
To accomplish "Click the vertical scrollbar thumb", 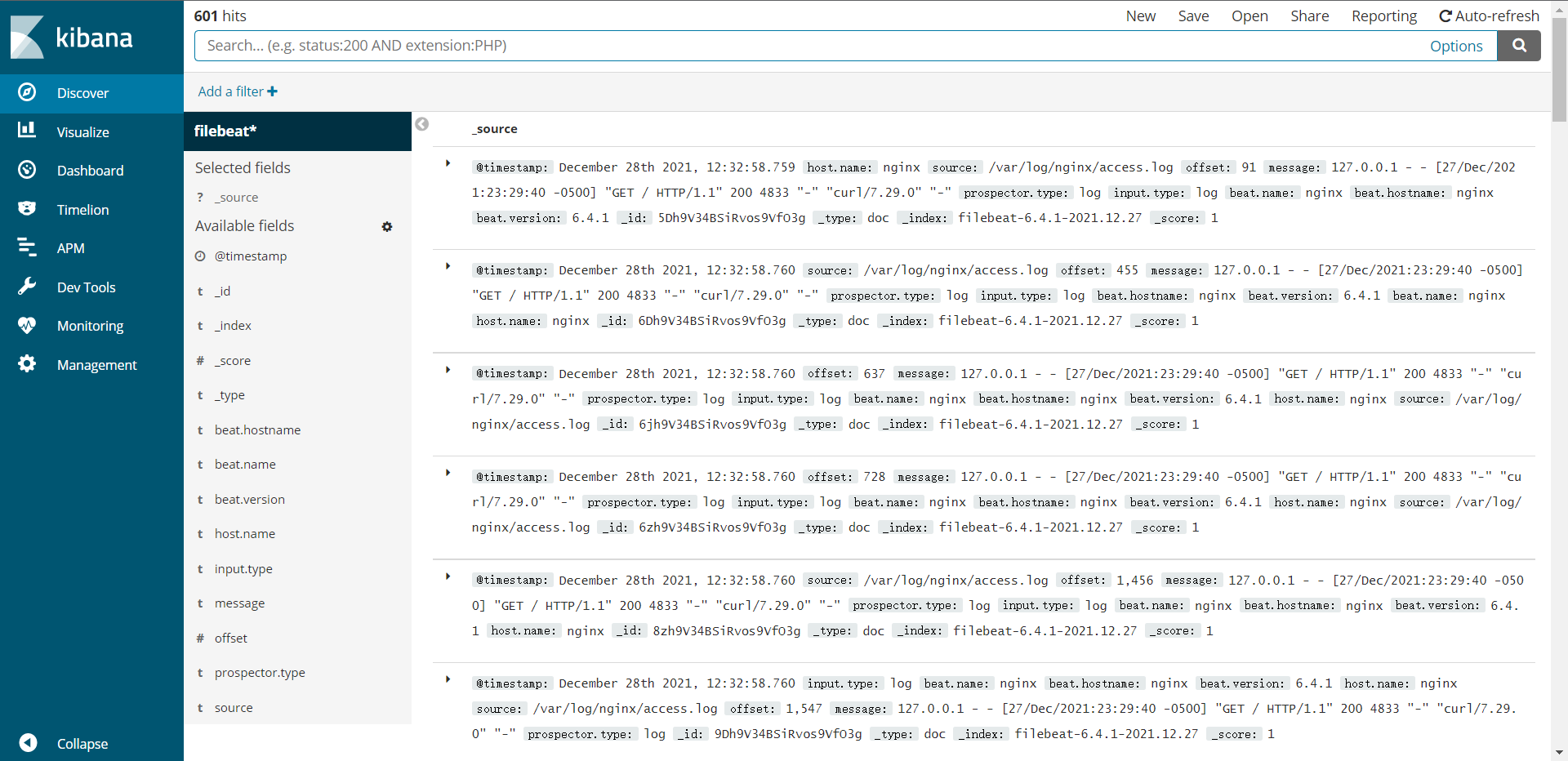I will [x=1560, y=69].
